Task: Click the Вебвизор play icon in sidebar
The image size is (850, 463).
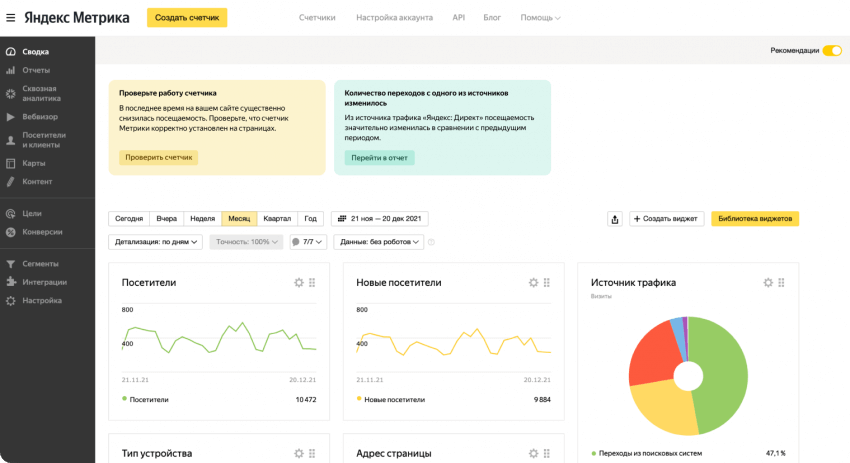Action: coord(10,117)
